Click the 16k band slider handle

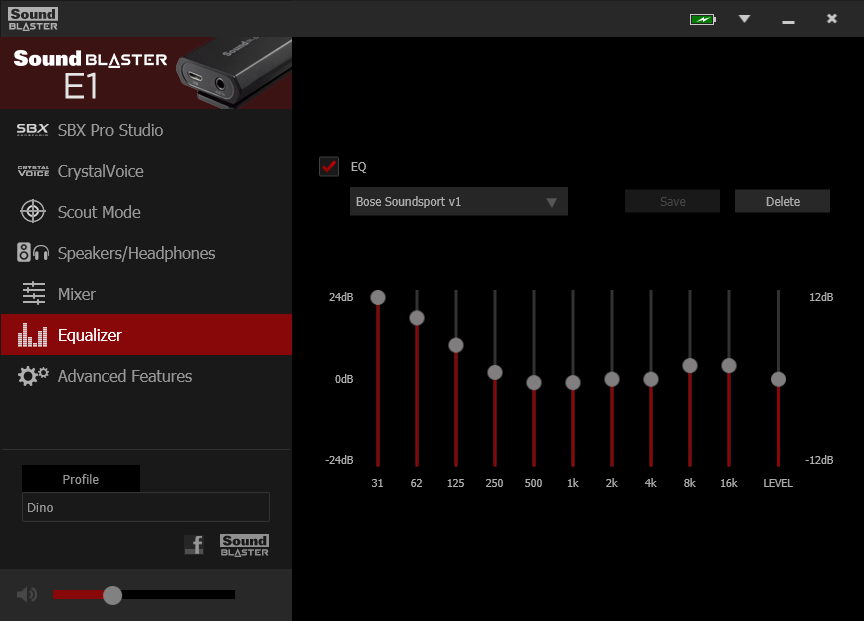(x=729, y=365)
